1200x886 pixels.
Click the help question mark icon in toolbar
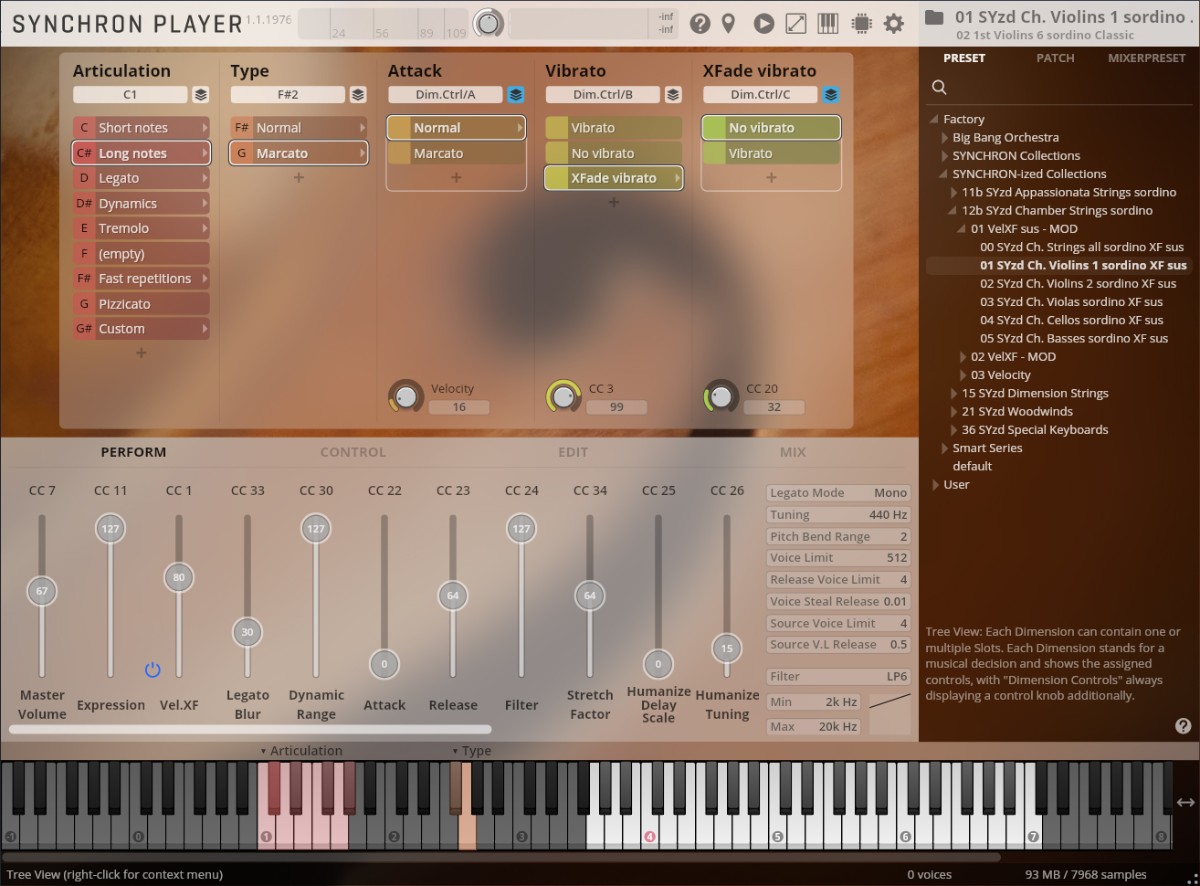(x=700, y=23)
